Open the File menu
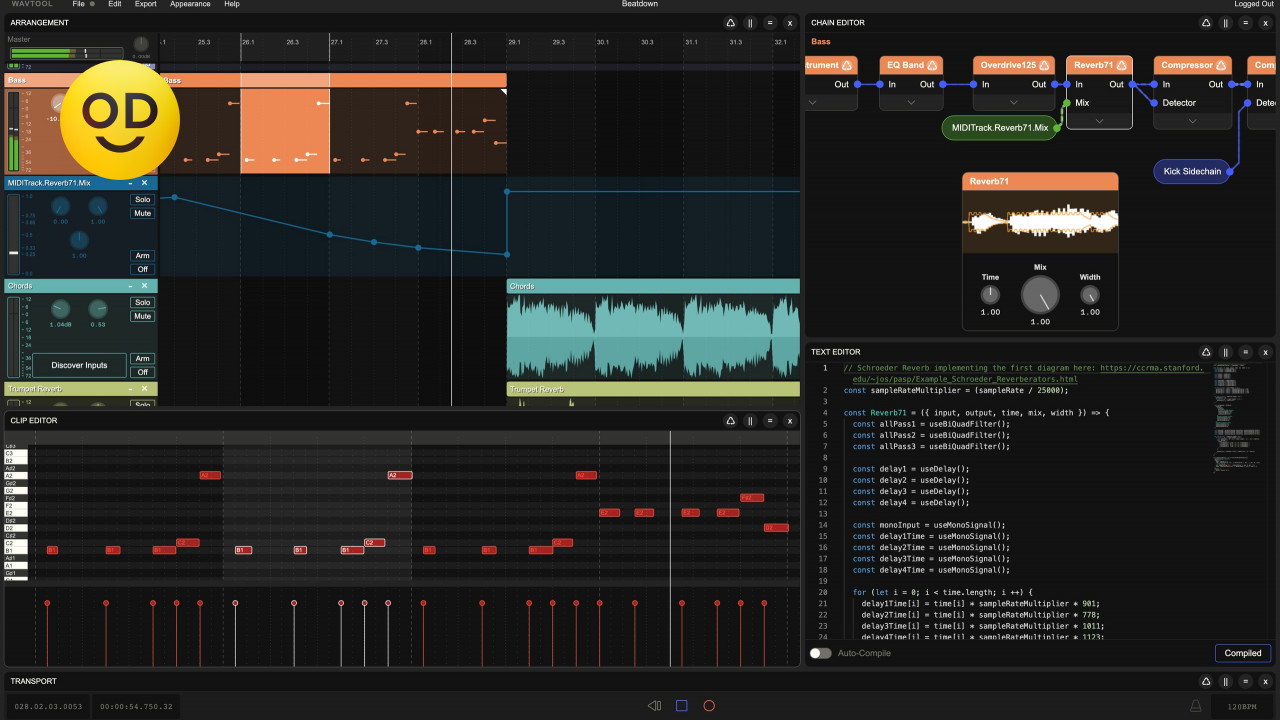 (x=79, y=4)
